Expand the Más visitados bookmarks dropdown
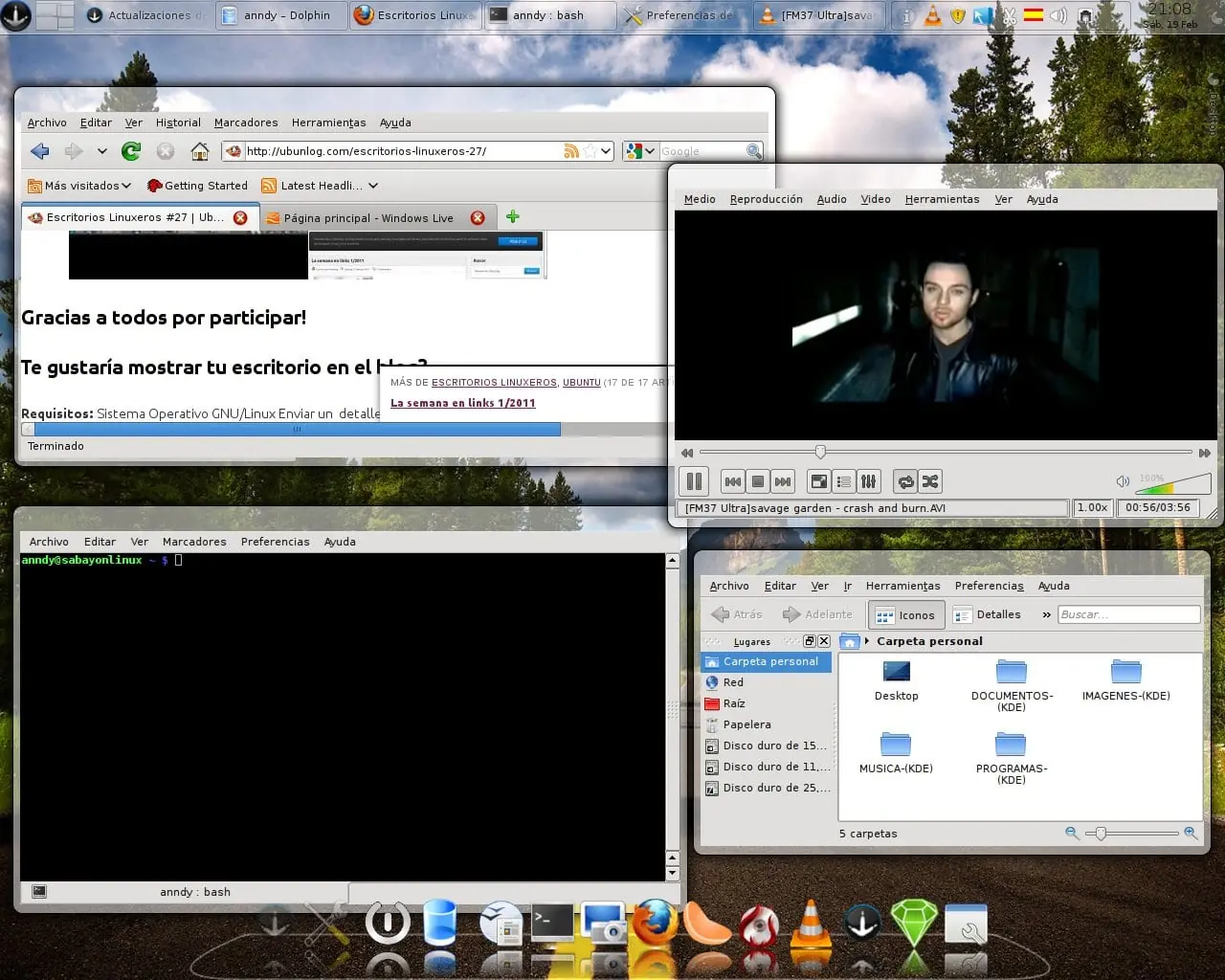This screenshot has width=1225, height=980. pos(79,186)
